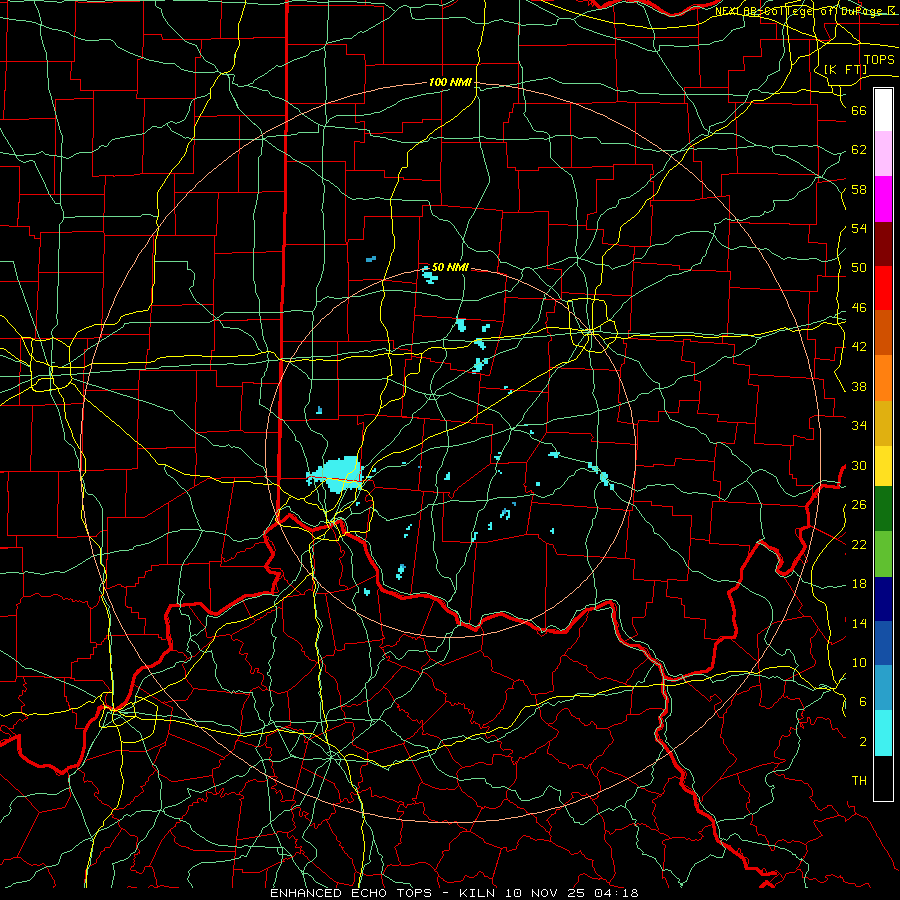900x900 pixels.
Task: Select the light green 22 kft swatch
Action: tap(883, 554)
